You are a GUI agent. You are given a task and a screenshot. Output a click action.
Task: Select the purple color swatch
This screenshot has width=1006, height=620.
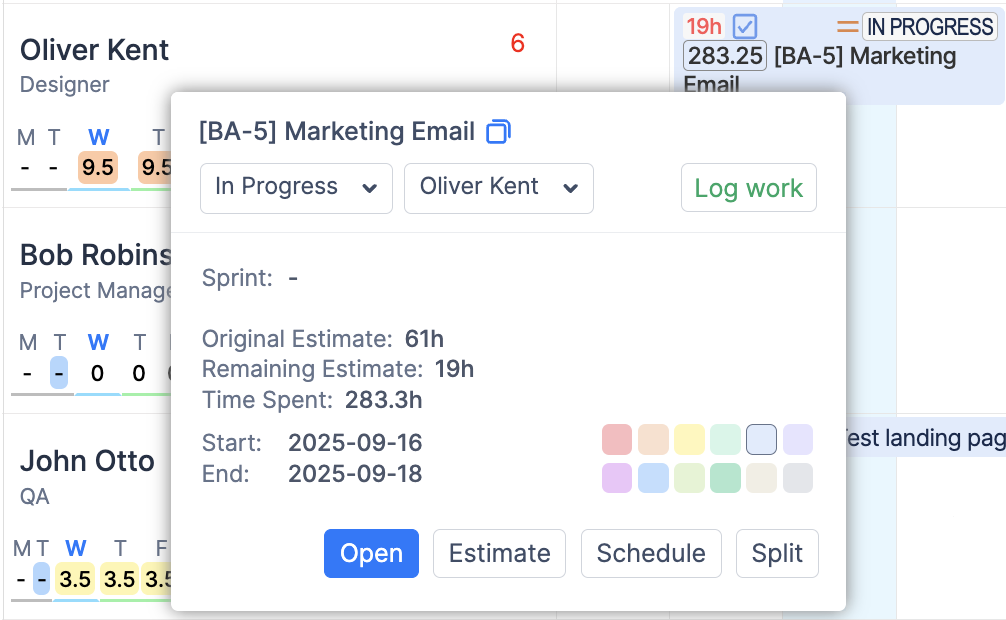click(x=617, y=478)
